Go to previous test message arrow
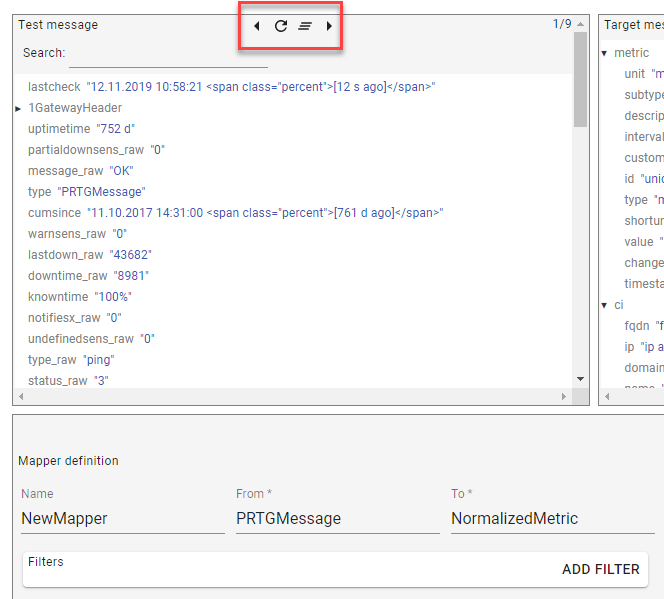 pos(257,26)
